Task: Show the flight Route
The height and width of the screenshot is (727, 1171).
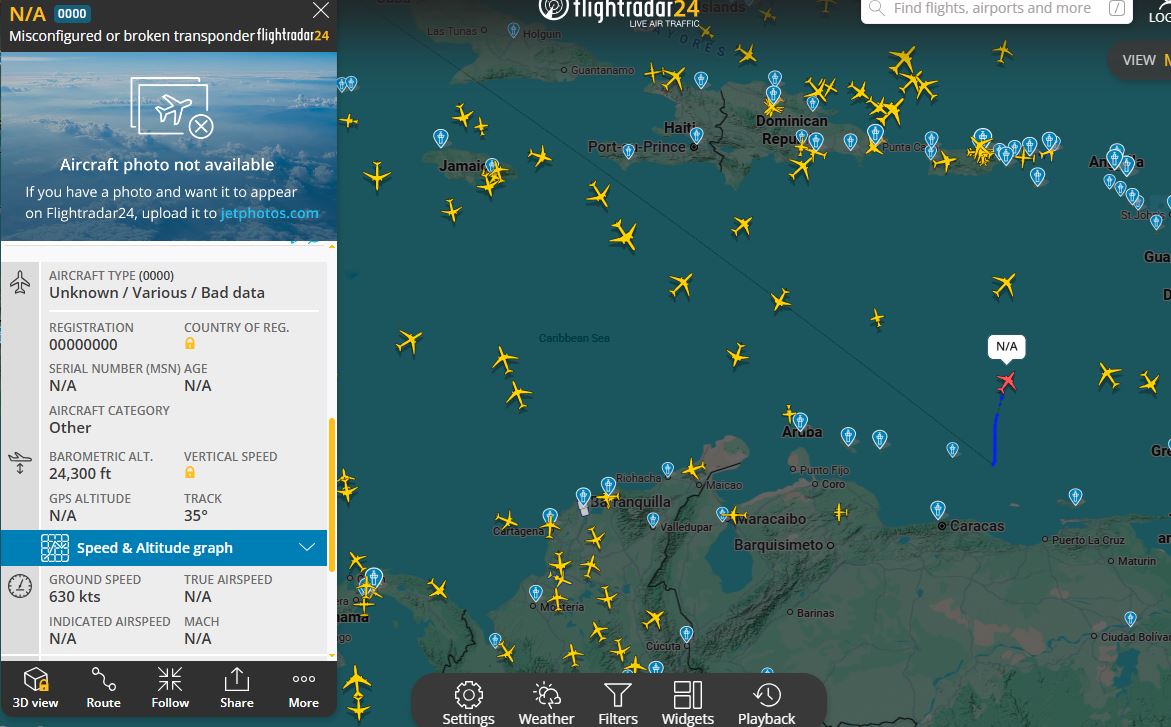Action: [103, 688]
